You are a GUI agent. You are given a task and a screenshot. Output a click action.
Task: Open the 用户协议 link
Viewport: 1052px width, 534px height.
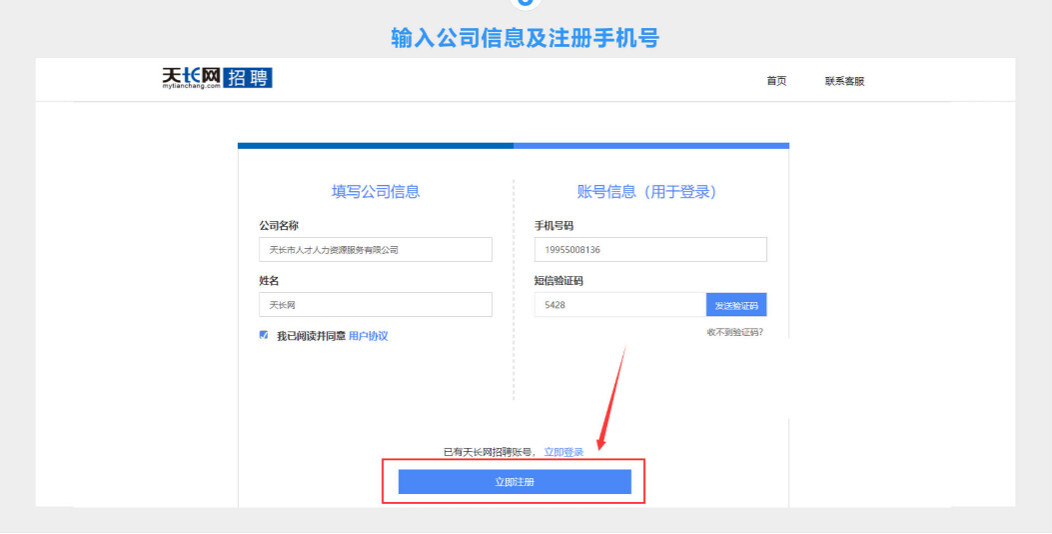(368, 336)
